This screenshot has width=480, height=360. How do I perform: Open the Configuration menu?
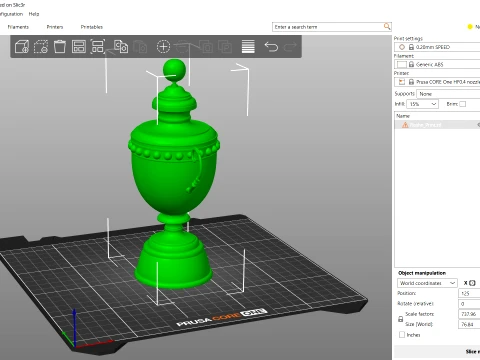click(x=11, y=14)
